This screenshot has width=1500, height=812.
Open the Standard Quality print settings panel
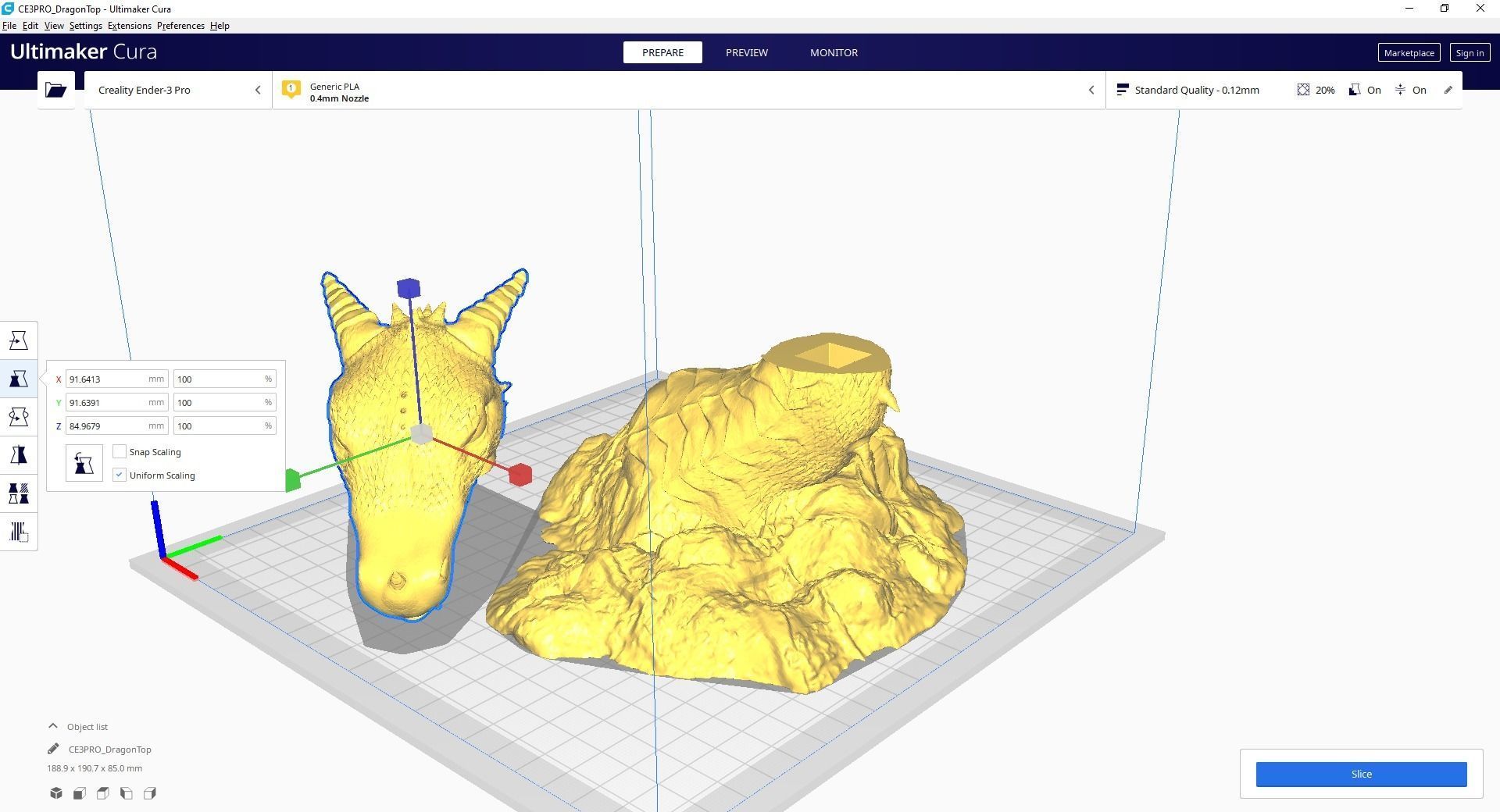1284,90
